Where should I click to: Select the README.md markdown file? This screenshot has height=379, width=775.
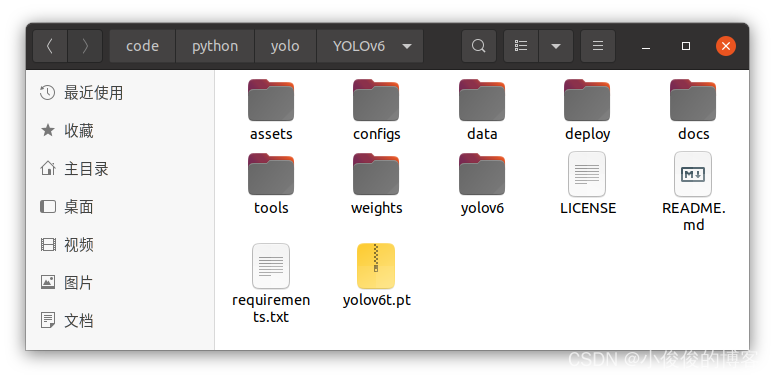pyautogui.click(x=693, y=191)
